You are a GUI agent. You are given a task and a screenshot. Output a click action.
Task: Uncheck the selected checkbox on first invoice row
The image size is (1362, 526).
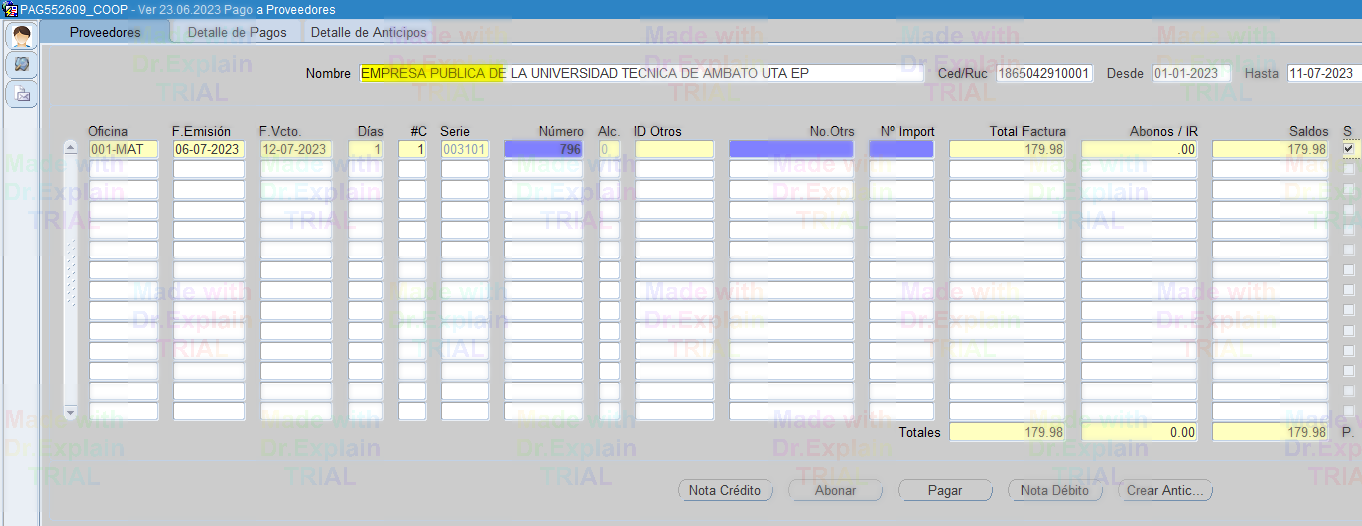tap(1349, 149)
